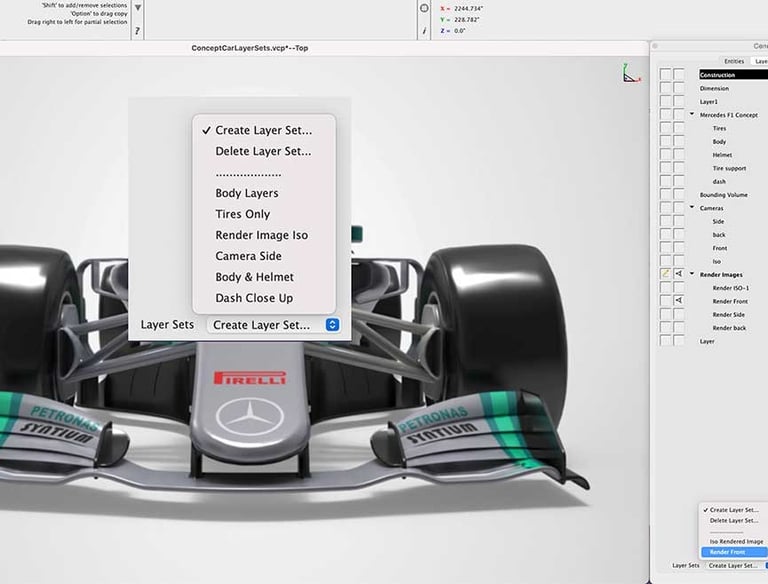Toggle second-column visibility box for Tires layer

point(679,128)
